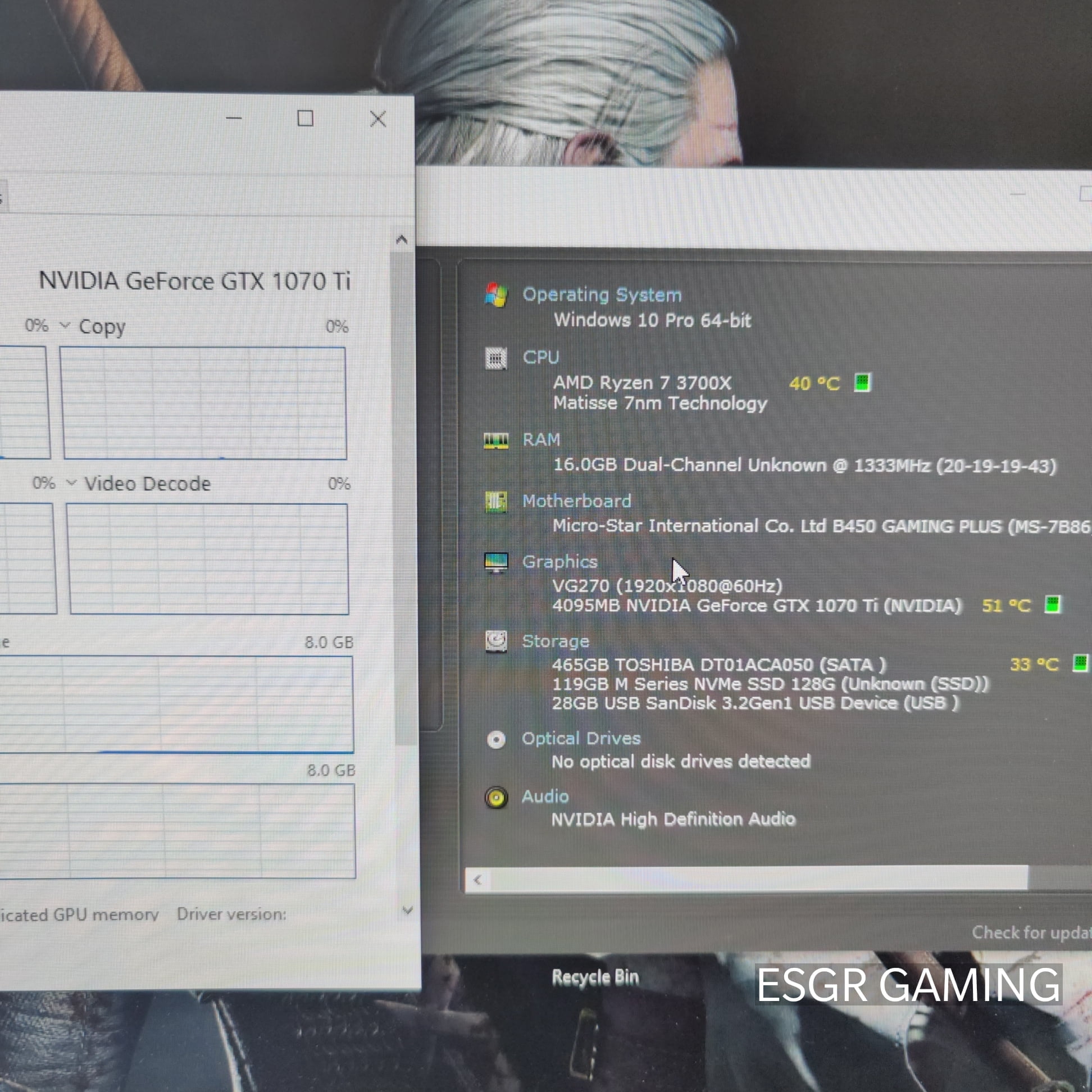
Task: Click the NVIDIA High Definition Audio text
Action: tap(673, 819)
